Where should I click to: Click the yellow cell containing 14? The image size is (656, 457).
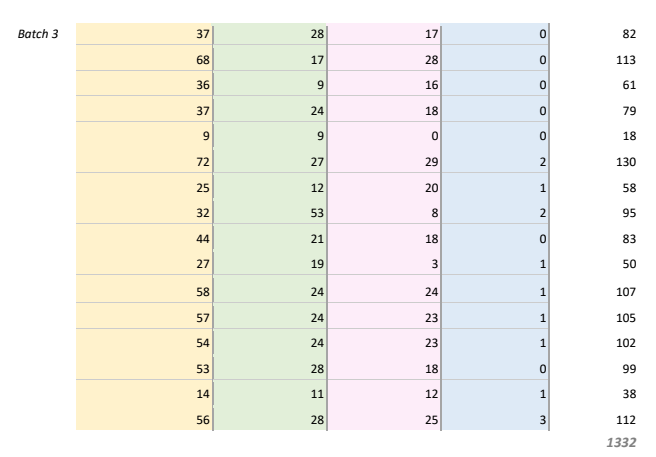(145, 393)
